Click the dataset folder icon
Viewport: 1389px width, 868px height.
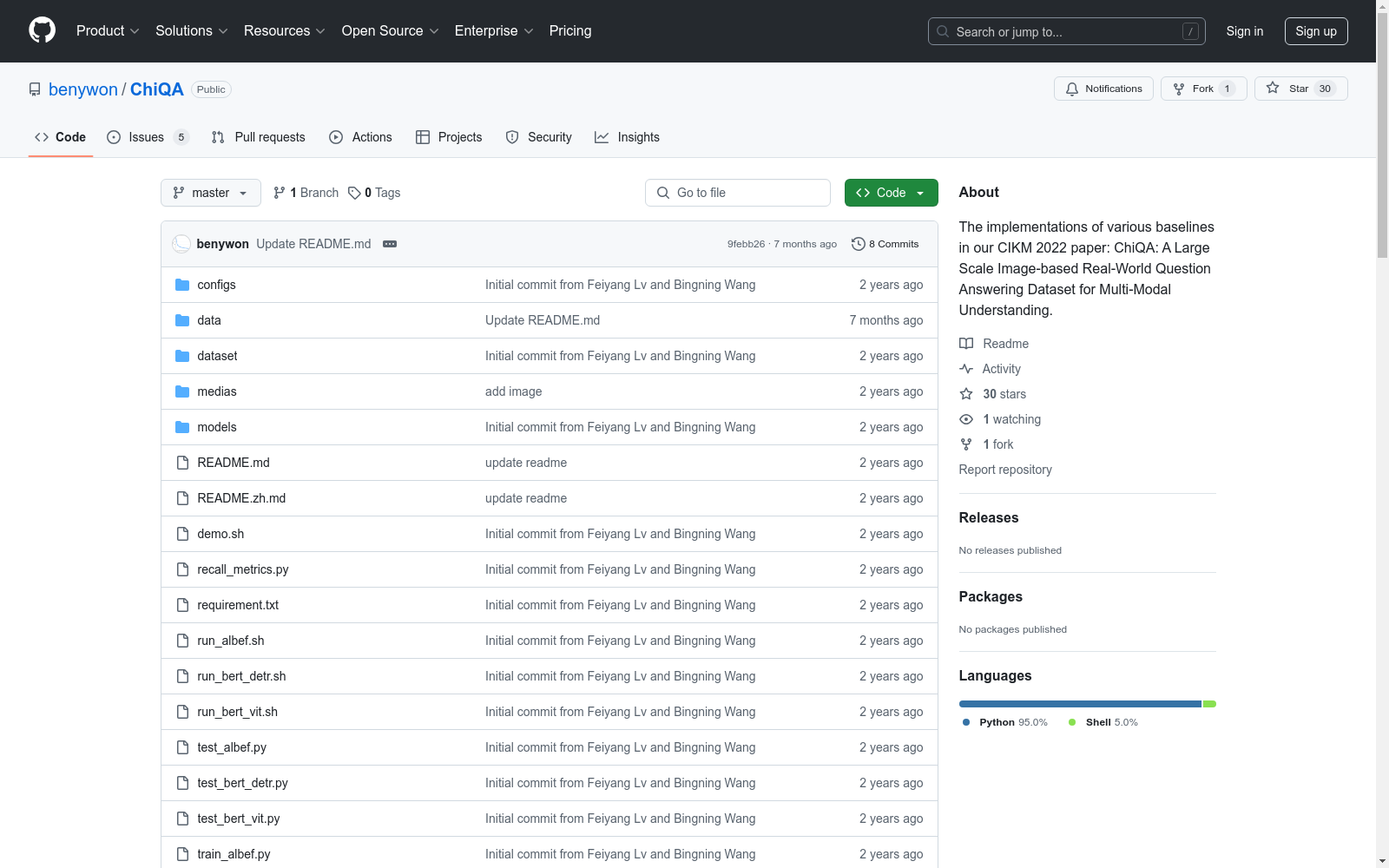(x=182, y=356)
